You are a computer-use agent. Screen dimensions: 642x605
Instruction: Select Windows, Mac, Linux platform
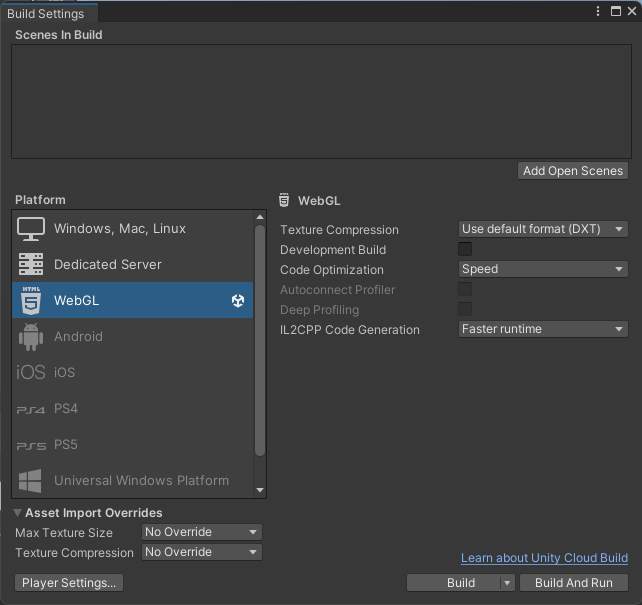point(133,228)
